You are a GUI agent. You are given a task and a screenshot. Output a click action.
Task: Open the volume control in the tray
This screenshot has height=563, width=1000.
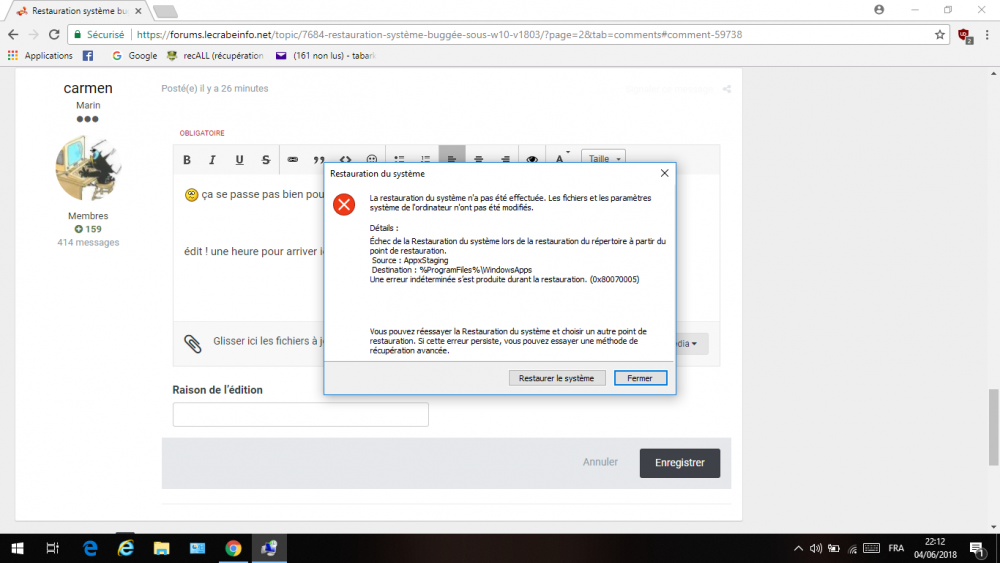pos(816,548)
